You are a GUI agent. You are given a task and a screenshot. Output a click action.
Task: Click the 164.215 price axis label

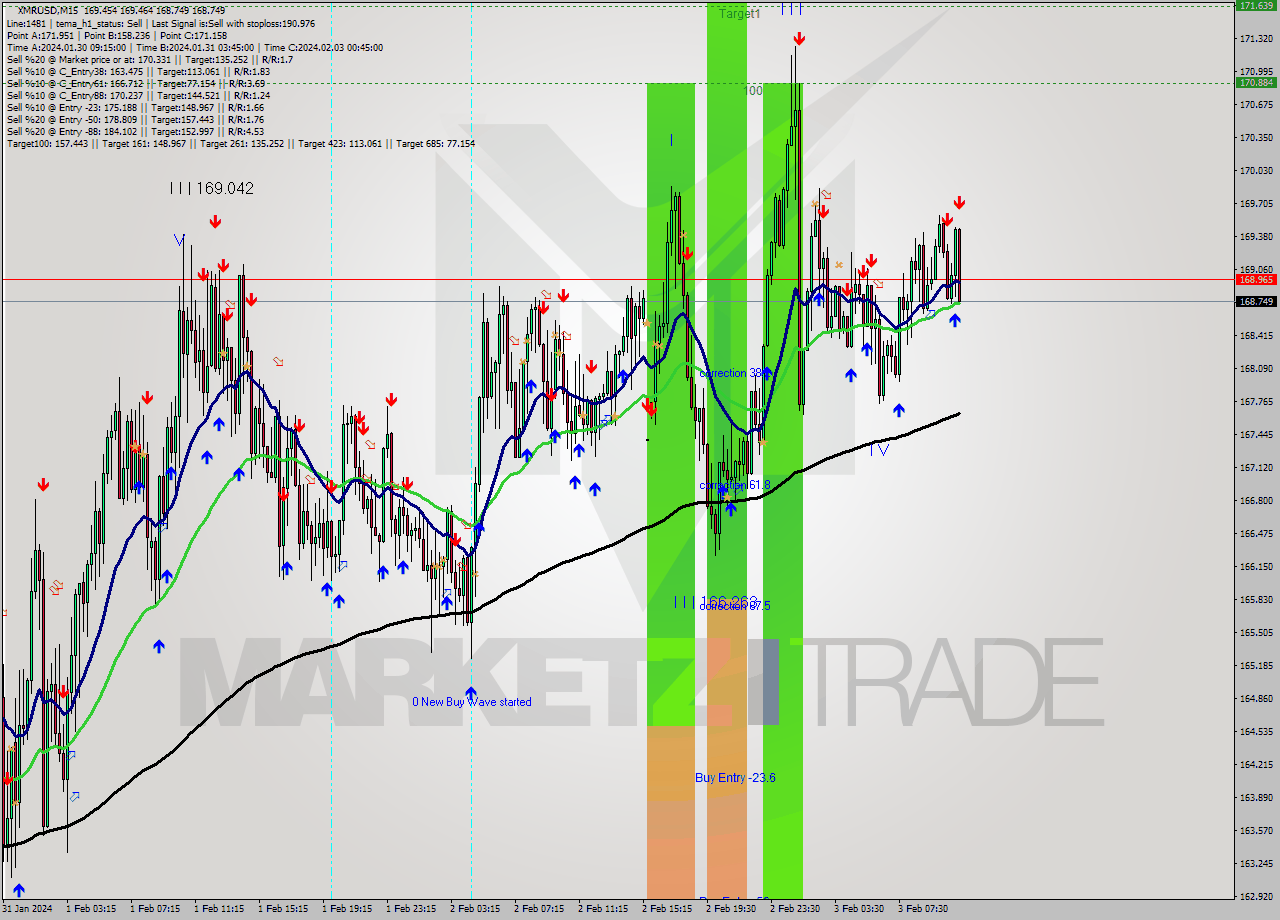point(1256,765)
